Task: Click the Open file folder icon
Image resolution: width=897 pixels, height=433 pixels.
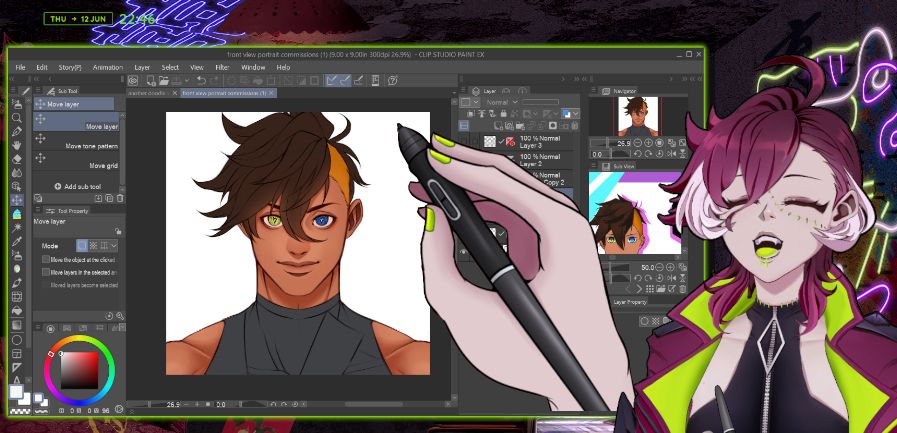Action: click(164, 81)
